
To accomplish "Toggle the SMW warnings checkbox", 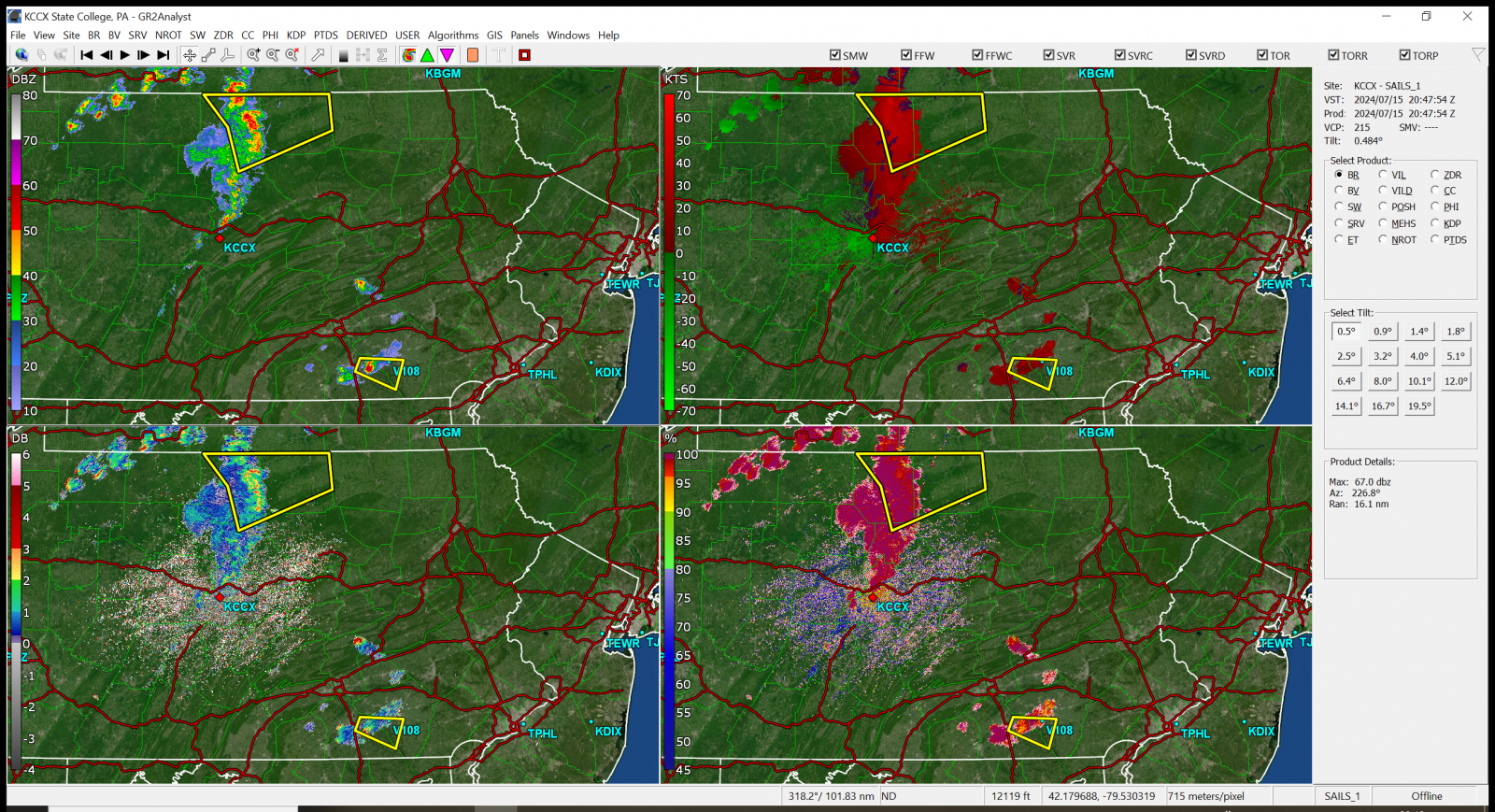I will (x=835, y=55).
